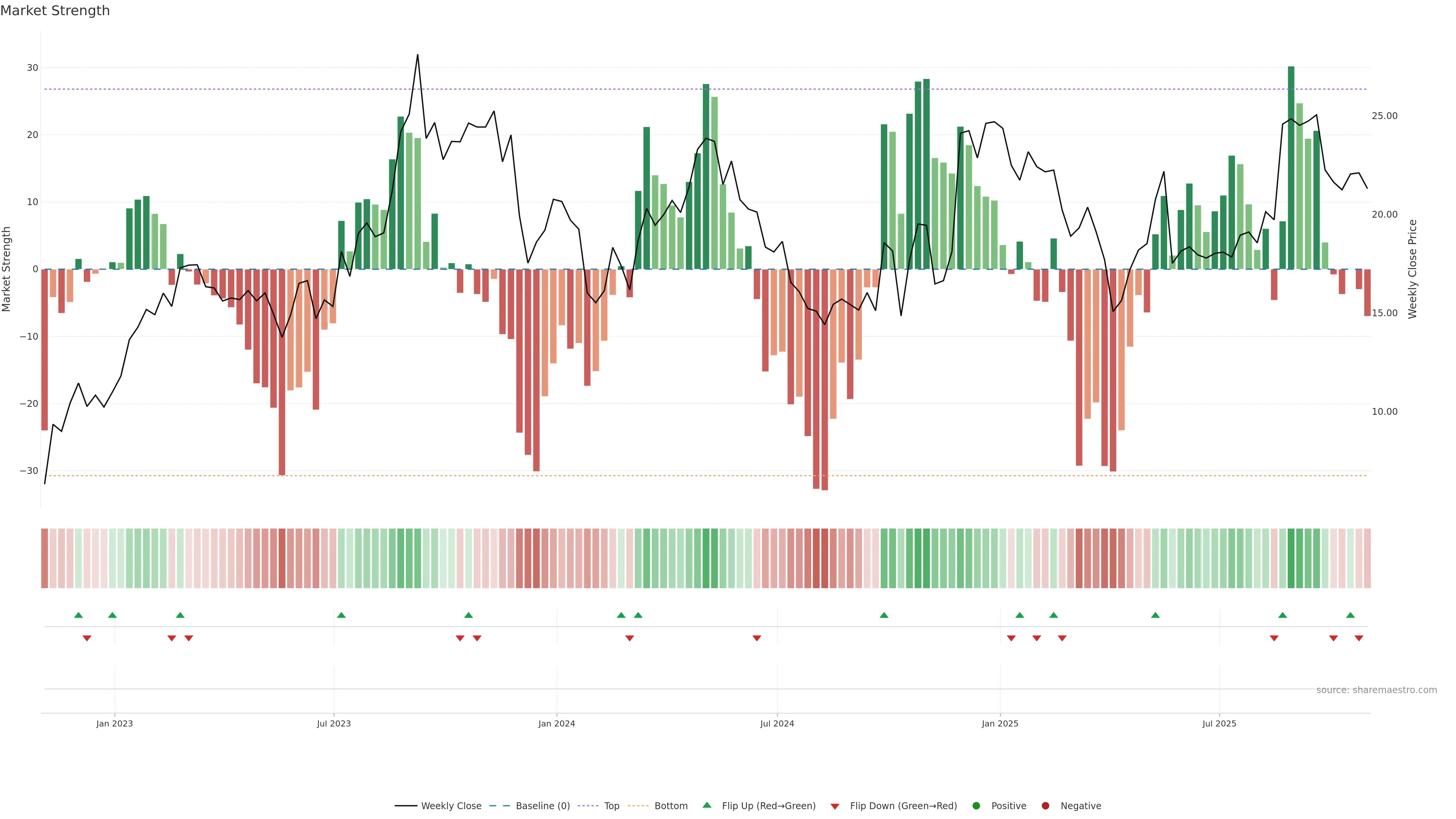The image size is (1456, 819).
Task: Click the dark red Negative legend dot
Action: pyautogui.click(x=1045, y=806)
